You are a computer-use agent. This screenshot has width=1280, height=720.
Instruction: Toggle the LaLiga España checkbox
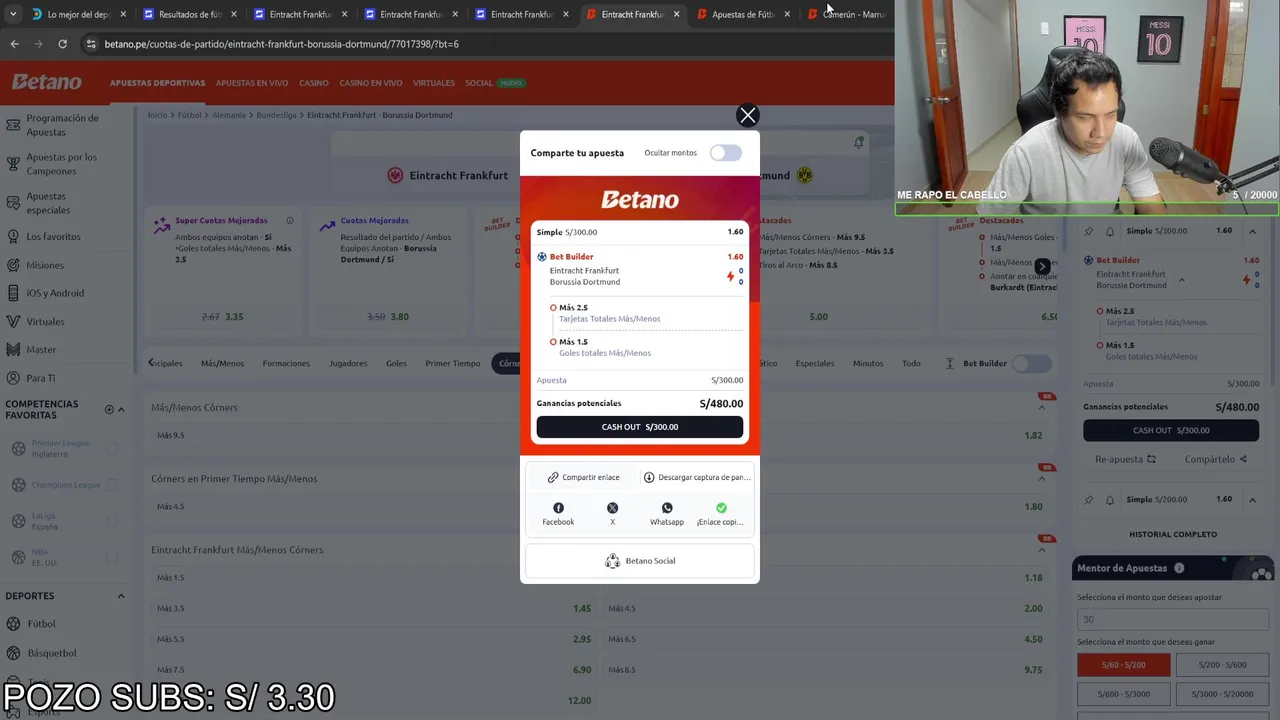point(112,521)
